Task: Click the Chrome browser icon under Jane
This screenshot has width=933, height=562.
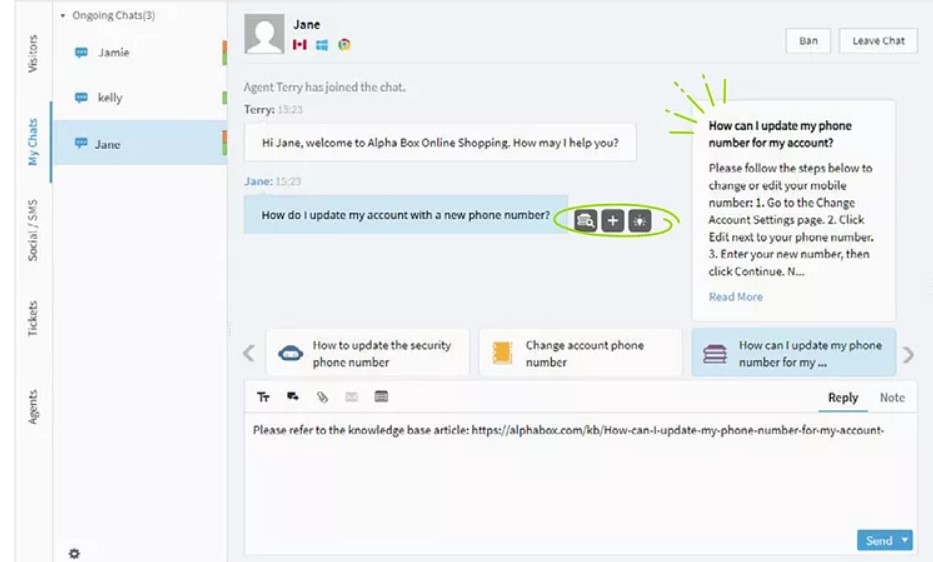Action: tap(344, 45)
